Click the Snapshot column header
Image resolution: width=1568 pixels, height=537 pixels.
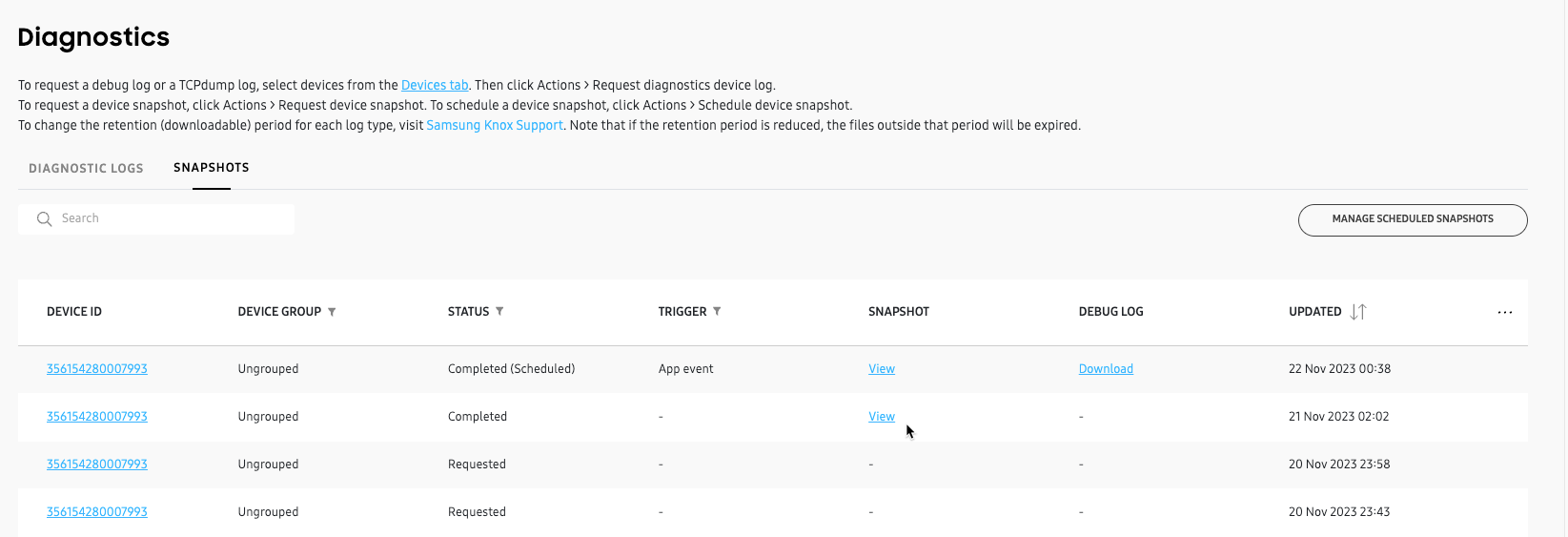pos(899,312)
